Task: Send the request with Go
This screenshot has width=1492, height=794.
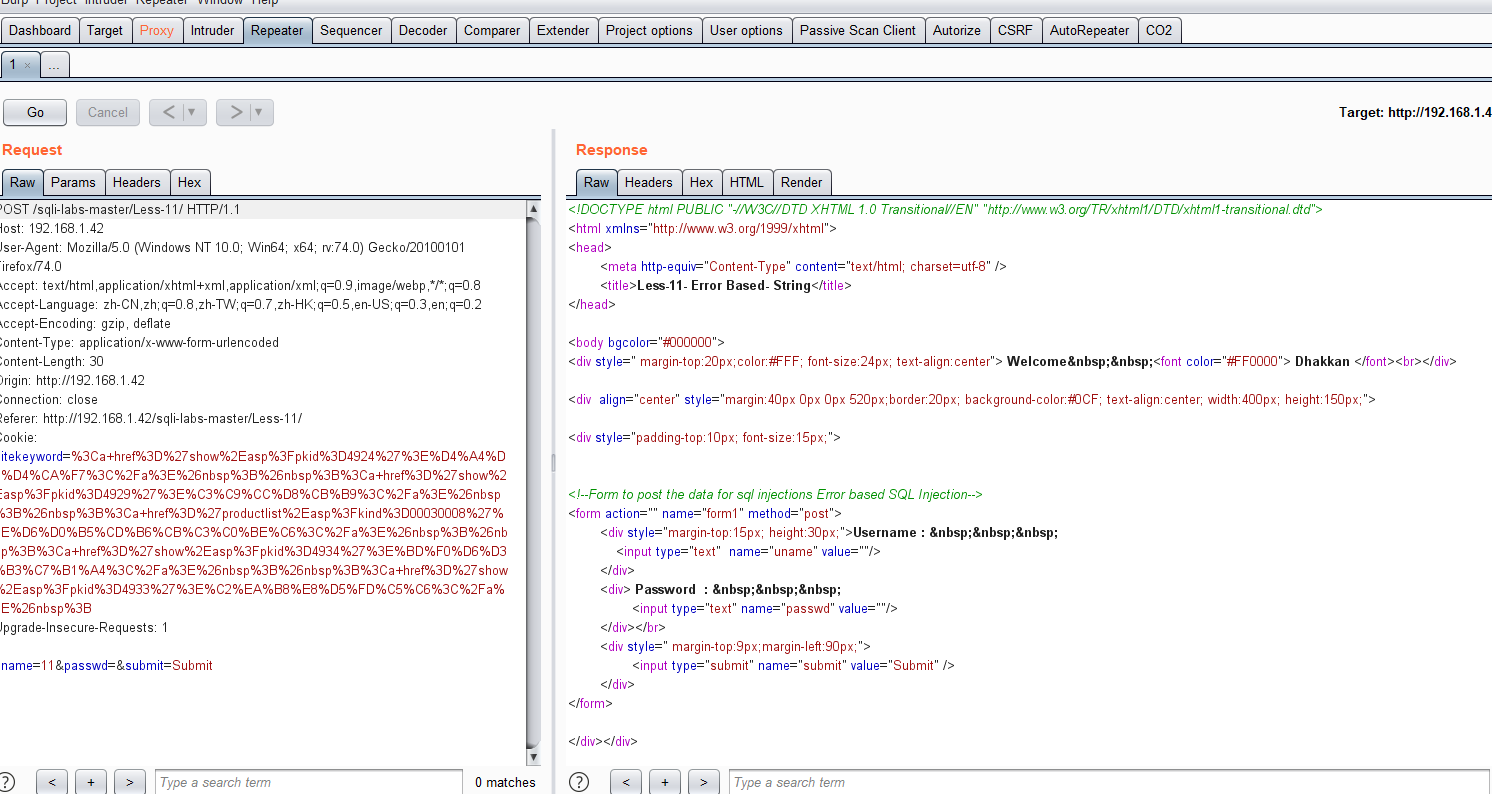Action: pos(35,112)
